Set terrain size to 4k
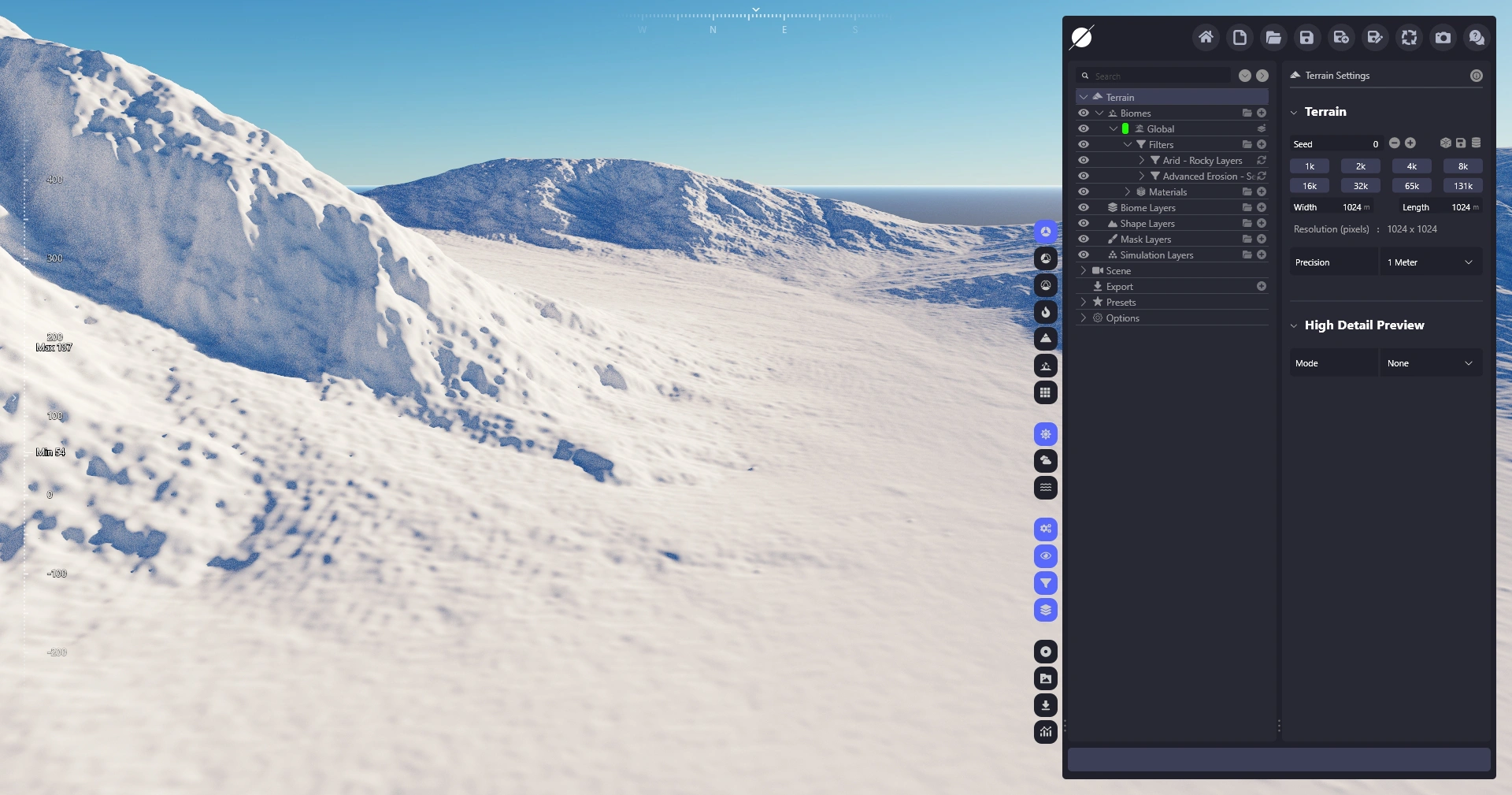Image resolution: width=1512 pixels, height=795 pixels. tap(1411, 166)
